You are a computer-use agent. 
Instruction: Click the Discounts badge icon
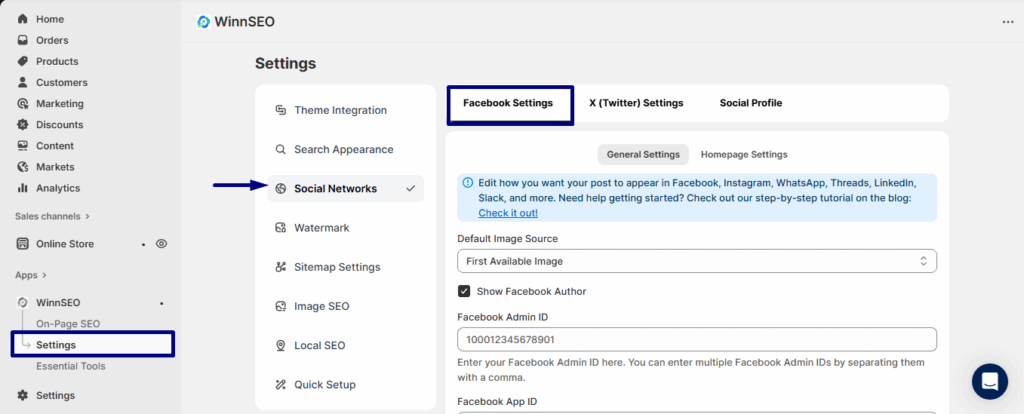pyautogui.click(x=23, y=124)
